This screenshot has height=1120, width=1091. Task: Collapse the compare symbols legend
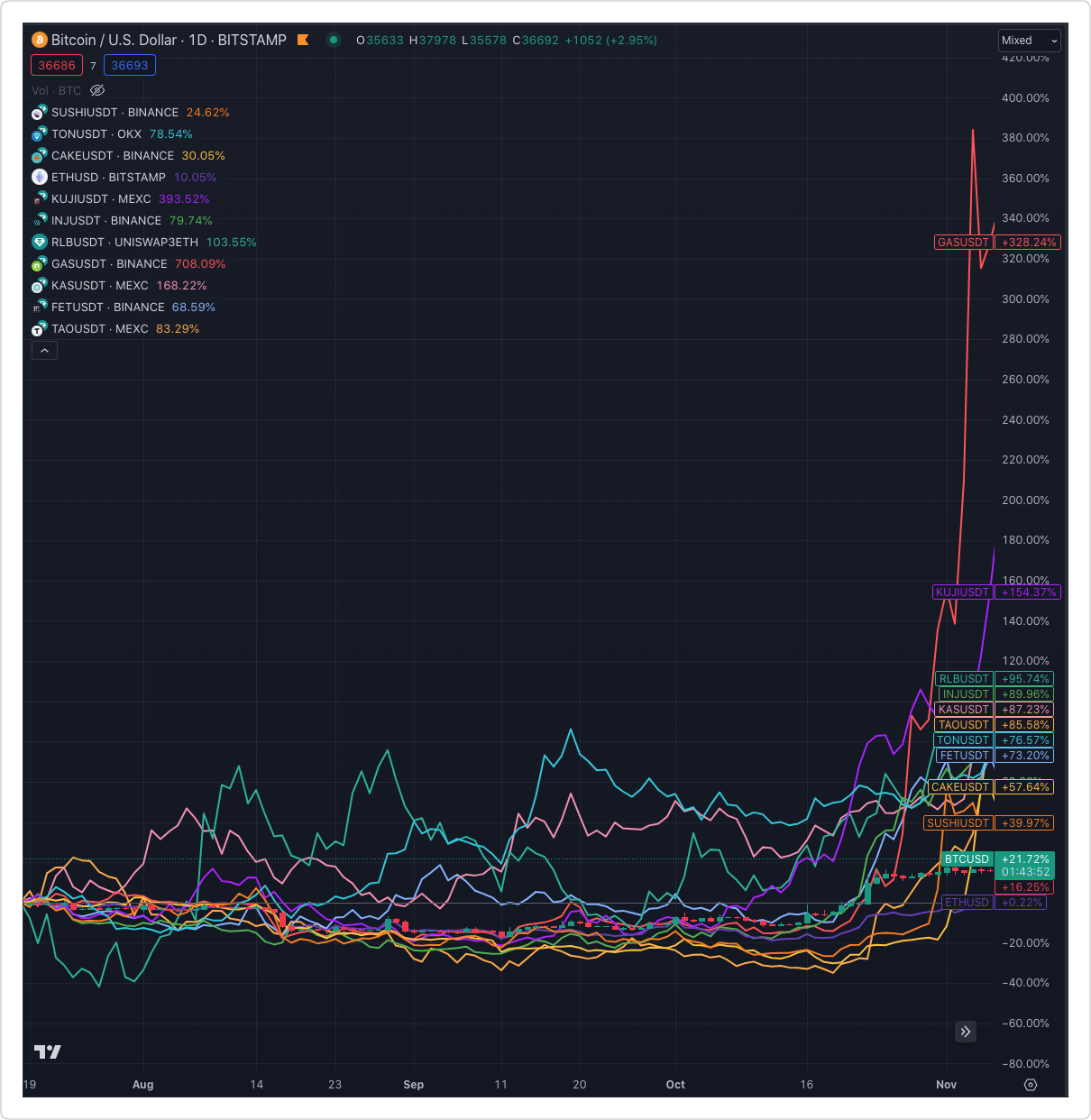point(44,350)
